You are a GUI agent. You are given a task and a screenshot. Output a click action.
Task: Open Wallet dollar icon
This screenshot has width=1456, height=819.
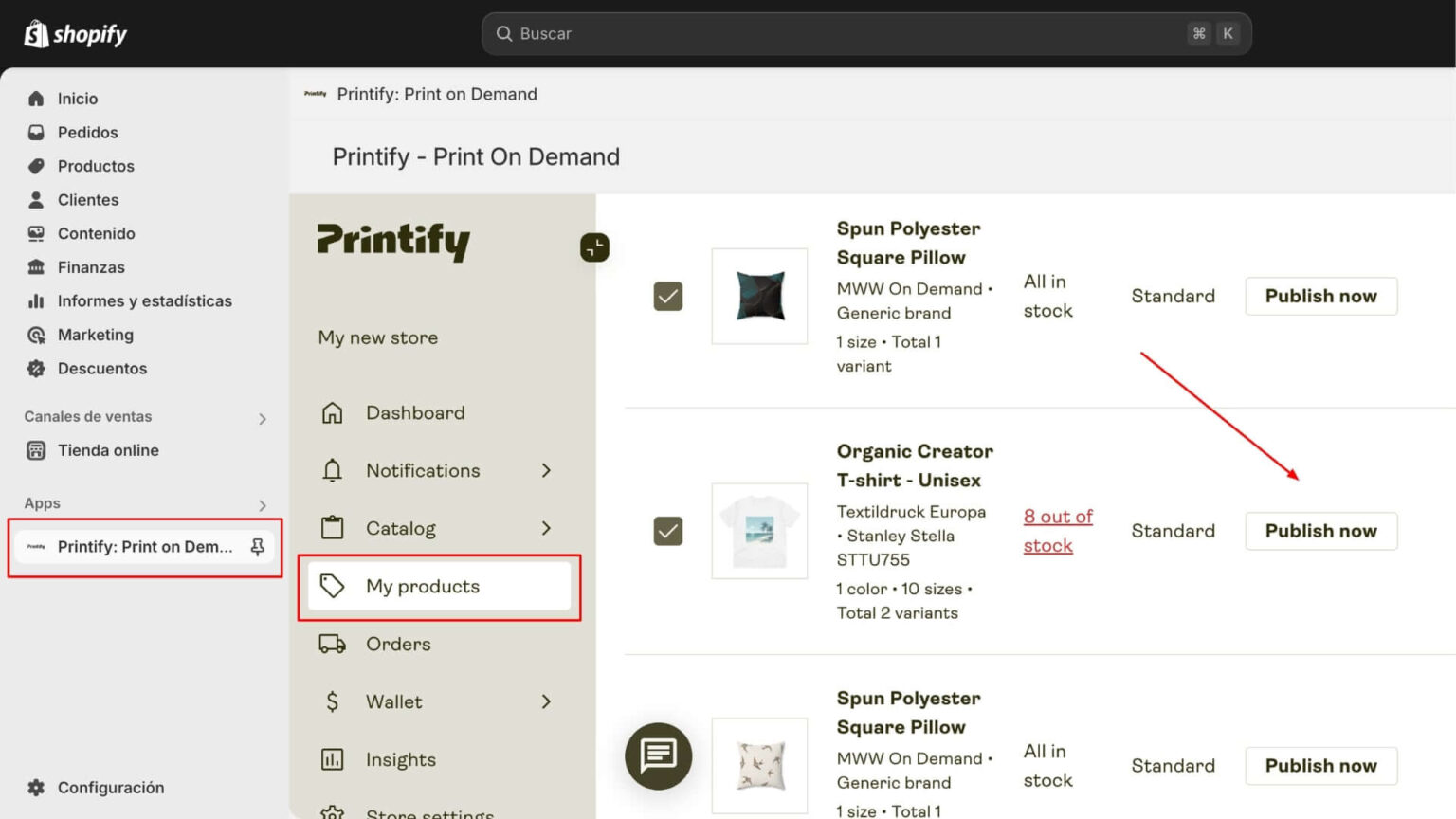click(x=332, y=701)
